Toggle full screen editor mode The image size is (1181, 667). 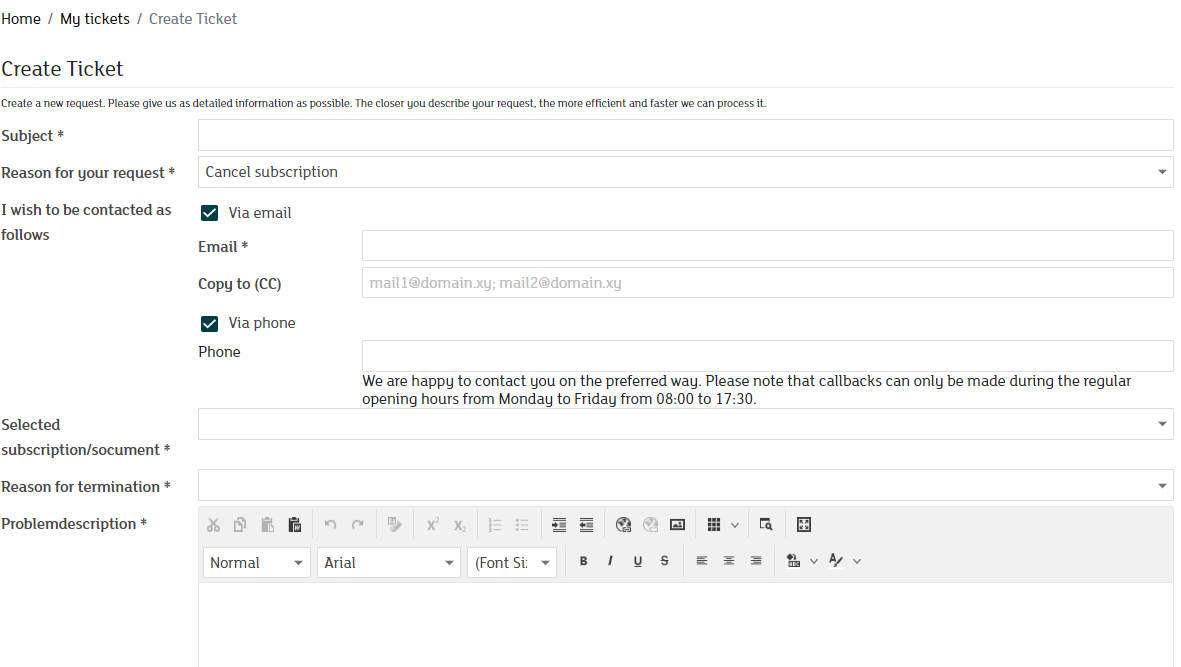803,525
